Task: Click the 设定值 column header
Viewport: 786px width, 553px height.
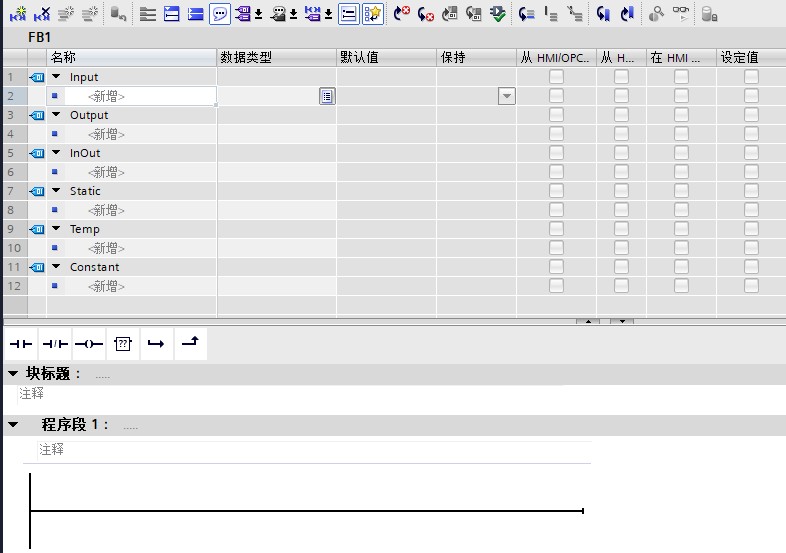Action: pos(751,58)
